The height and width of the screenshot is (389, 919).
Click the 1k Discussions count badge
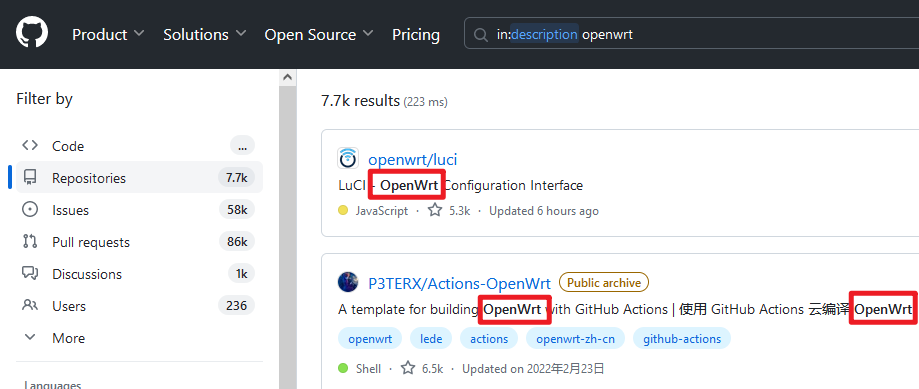(x=241, y=274)
